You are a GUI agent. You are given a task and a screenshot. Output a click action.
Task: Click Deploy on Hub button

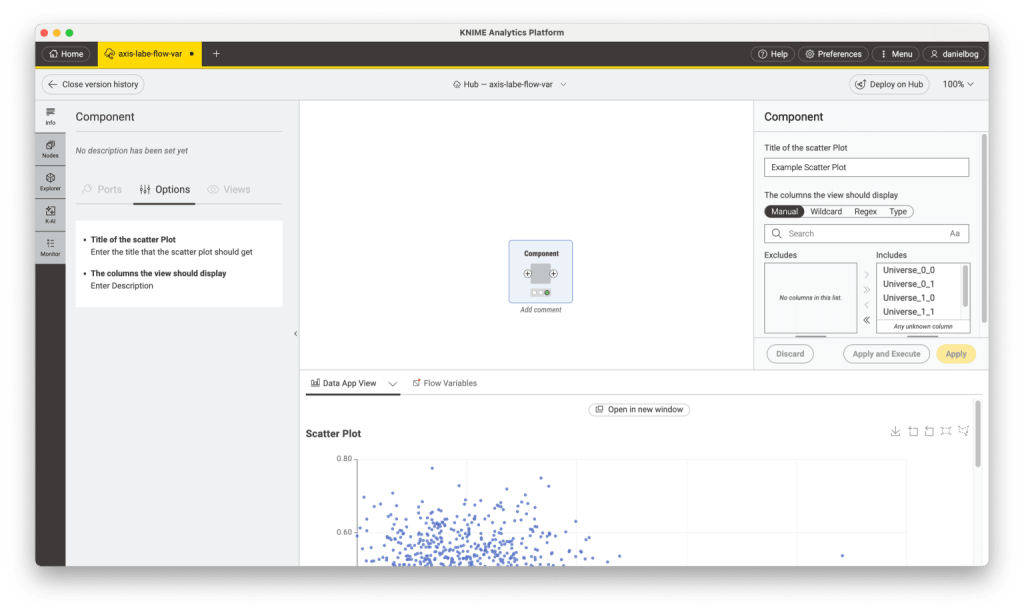[889, 84]
